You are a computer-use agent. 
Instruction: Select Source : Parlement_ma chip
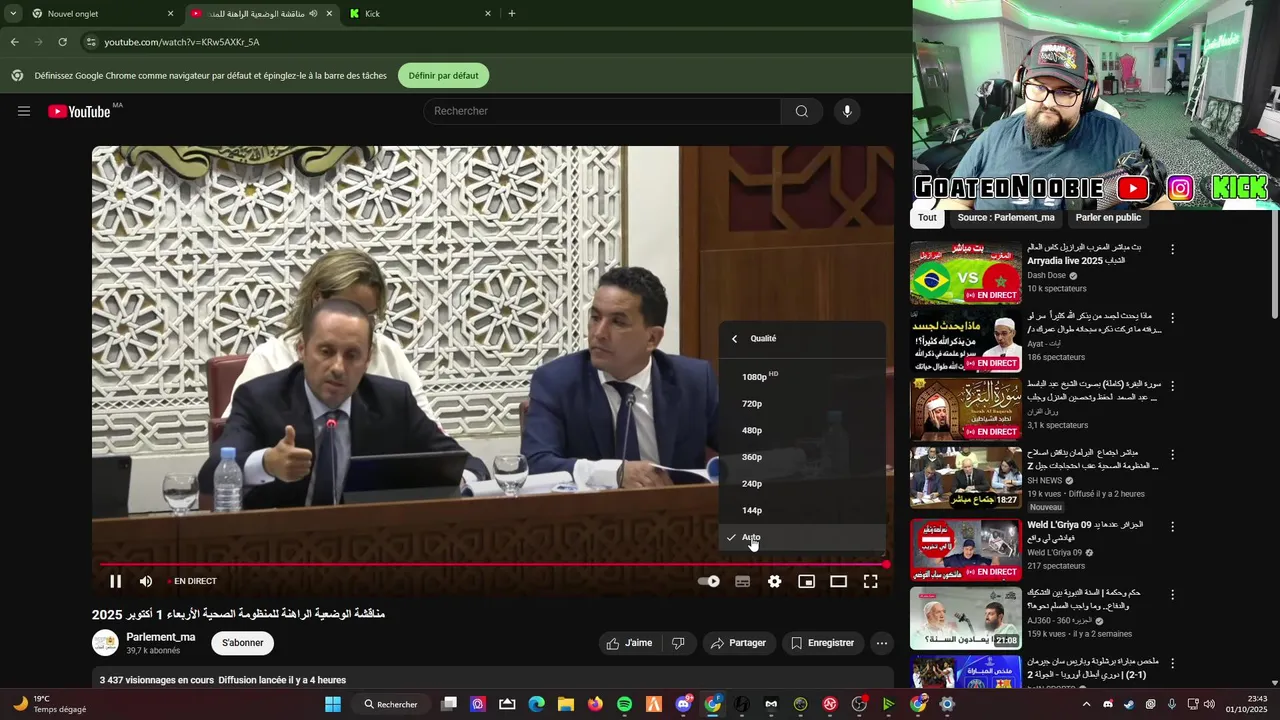tap(1005, 217)
